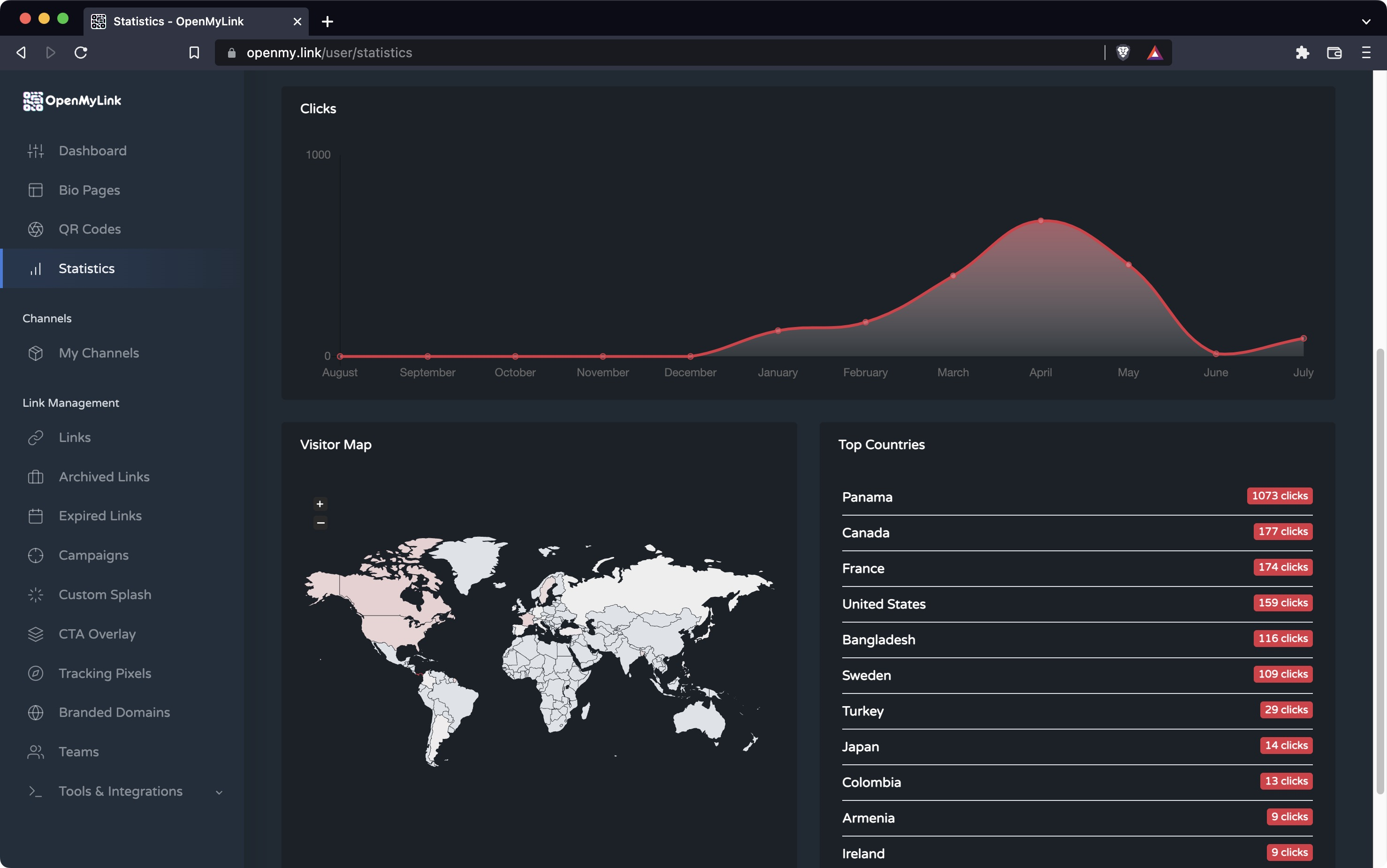Open the QR Codes sidebar icon
Screen dimensions: 1387x868
coord(36,229)
